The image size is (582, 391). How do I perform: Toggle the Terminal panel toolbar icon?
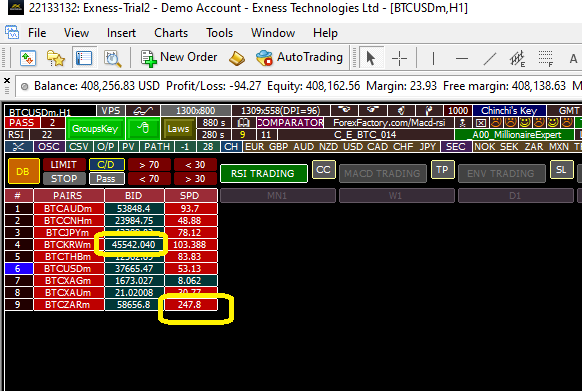pyautogui.click(x=84, y=58)
